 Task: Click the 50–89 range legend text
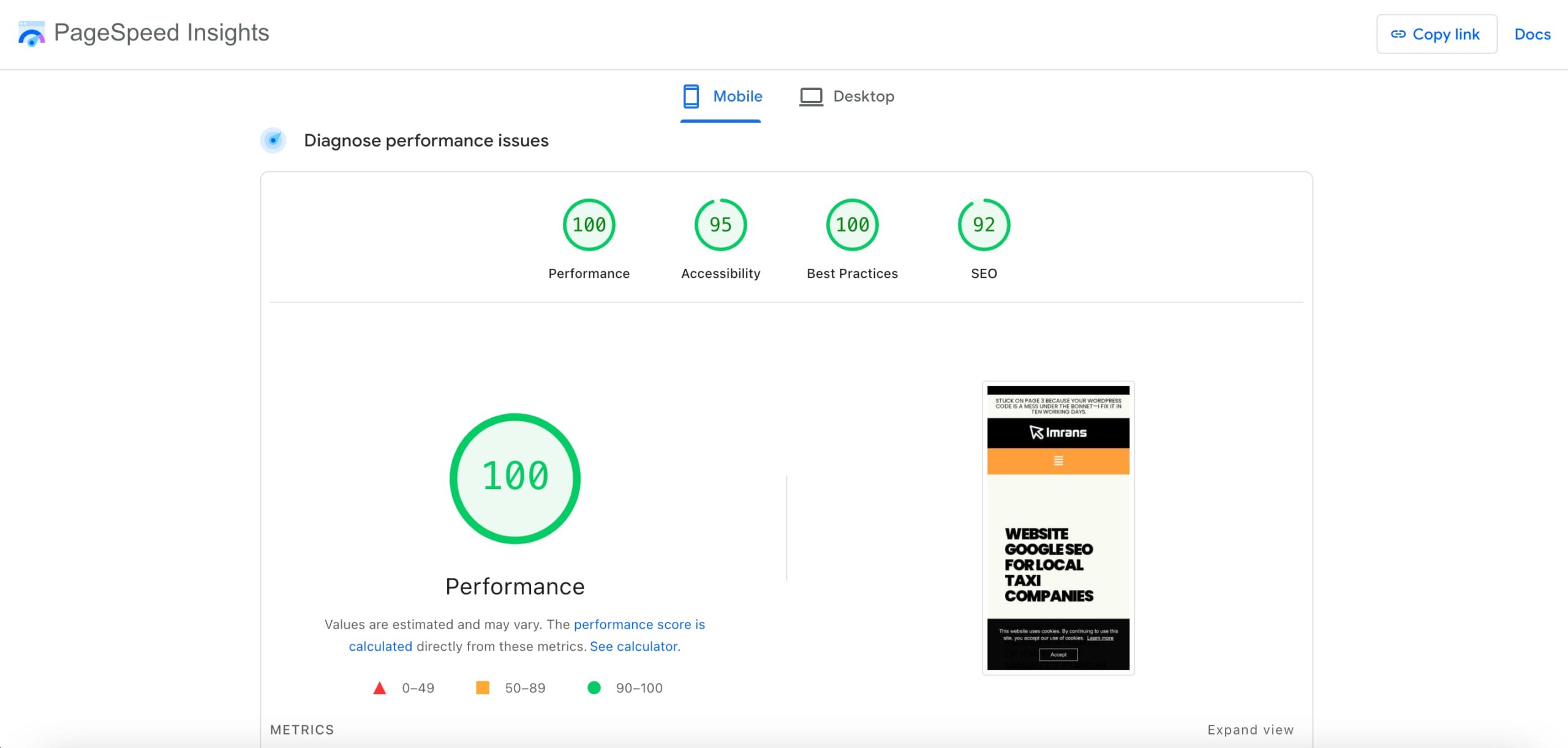[525, 688]
